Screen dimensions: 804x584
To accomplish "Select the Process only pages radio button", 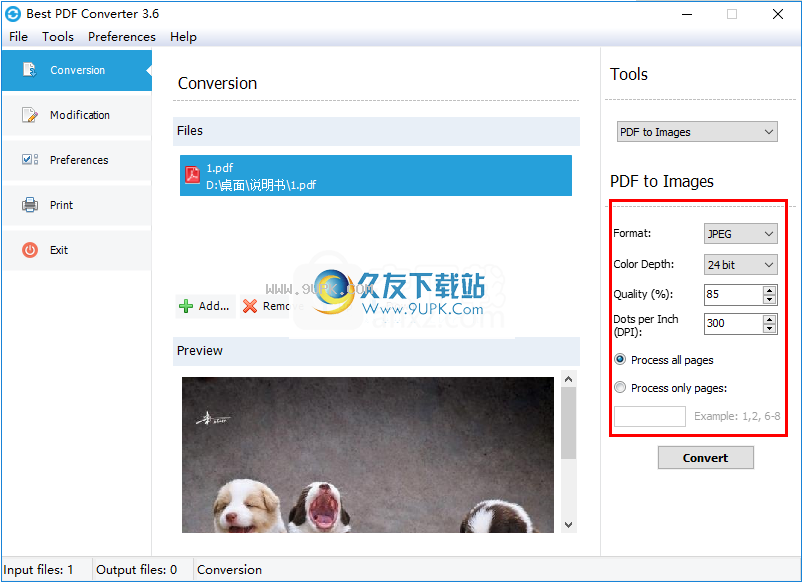I will 620,387.
